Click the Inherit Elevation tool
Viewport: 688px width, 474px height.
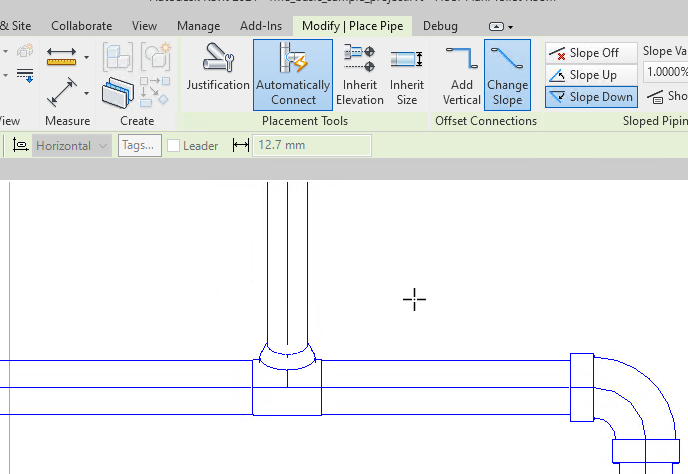(360, 75)
